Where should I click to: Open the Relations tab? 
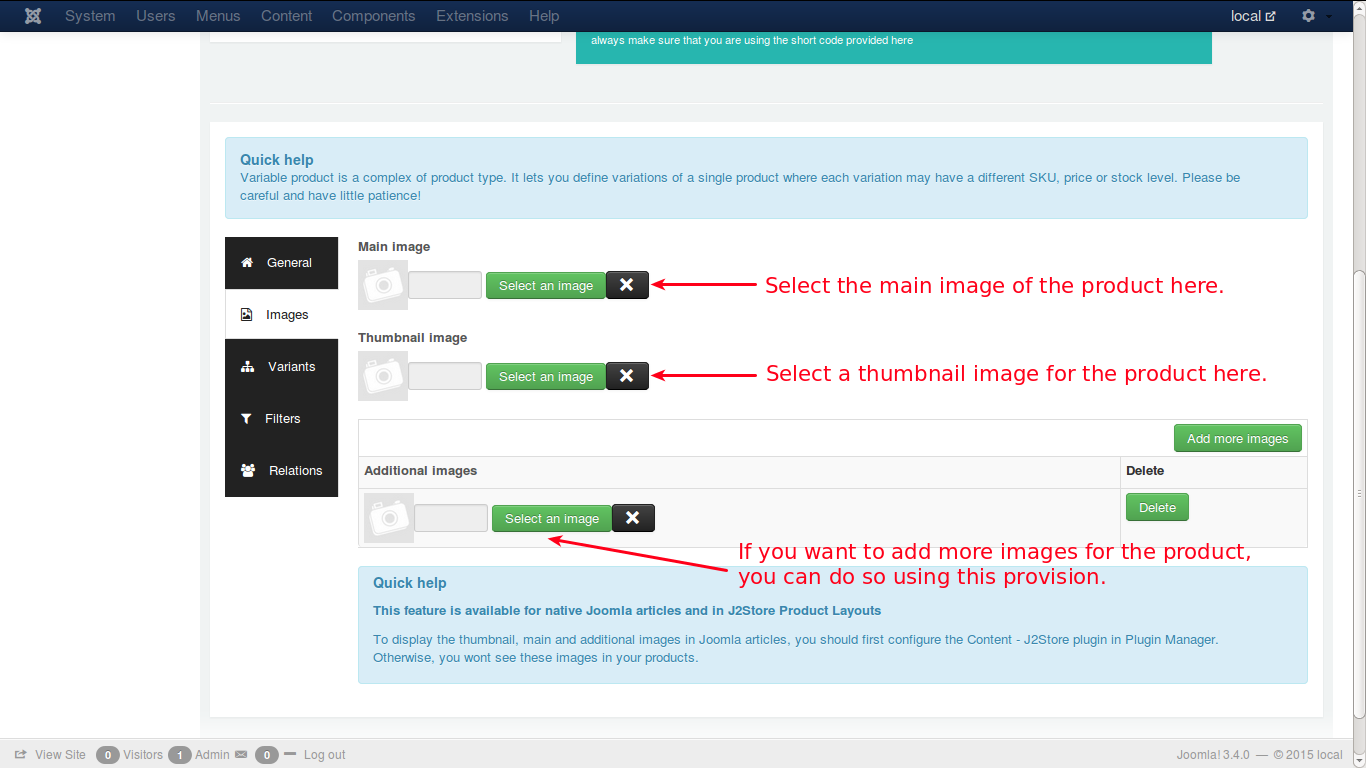click(281, 471)
